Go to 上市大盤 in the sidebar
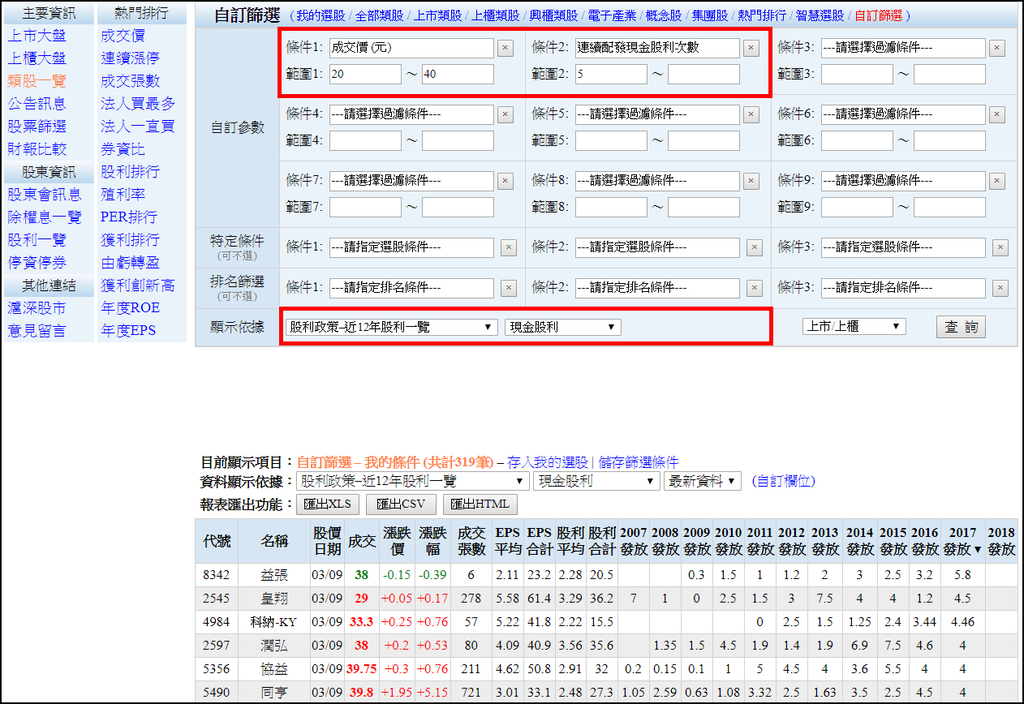The image size is (1024, 704). (37, 36)
